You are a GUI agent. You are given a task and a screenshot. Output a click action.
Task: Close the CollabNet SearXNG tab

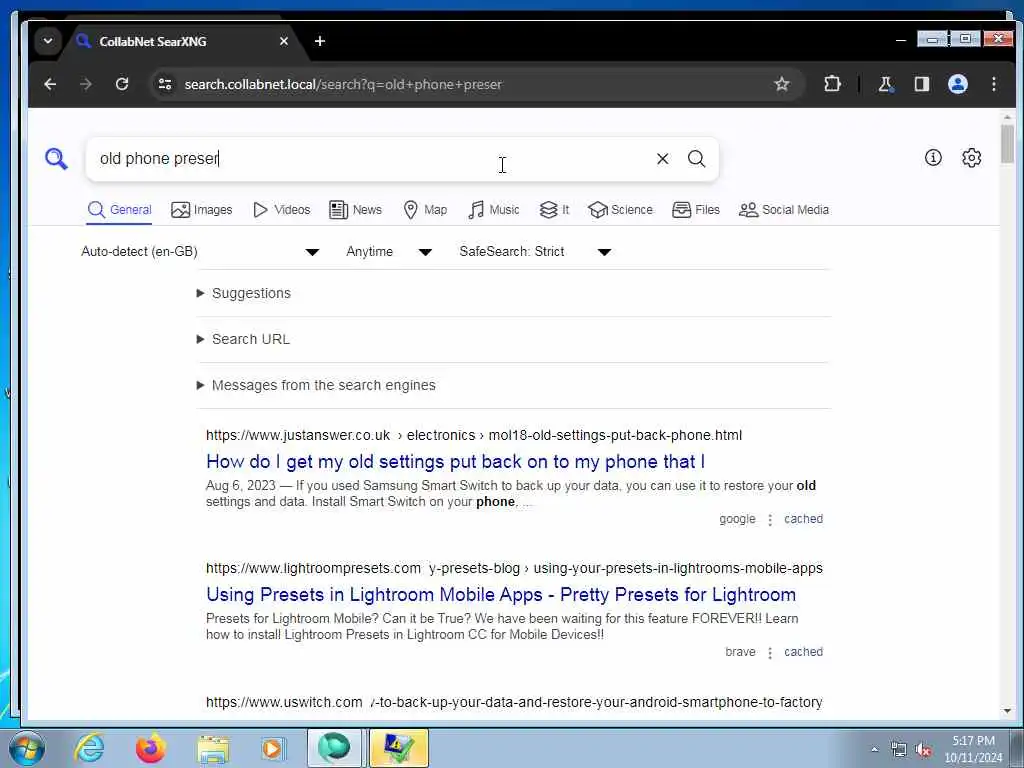pyautogui.click(x=283, y=41)
